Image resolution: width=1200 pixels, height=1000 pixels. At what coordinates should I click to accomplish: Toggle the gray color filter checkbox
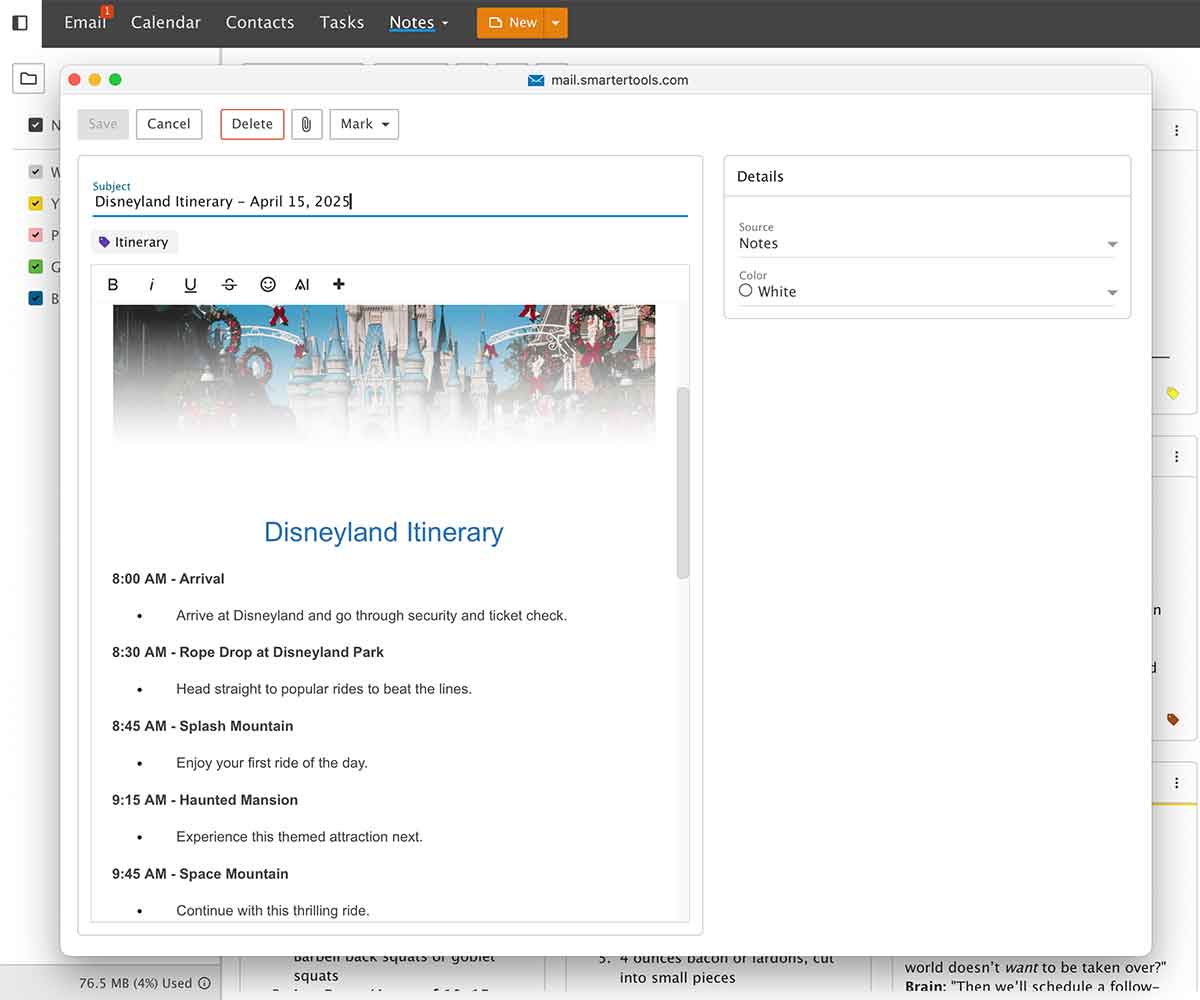(36, 172)
